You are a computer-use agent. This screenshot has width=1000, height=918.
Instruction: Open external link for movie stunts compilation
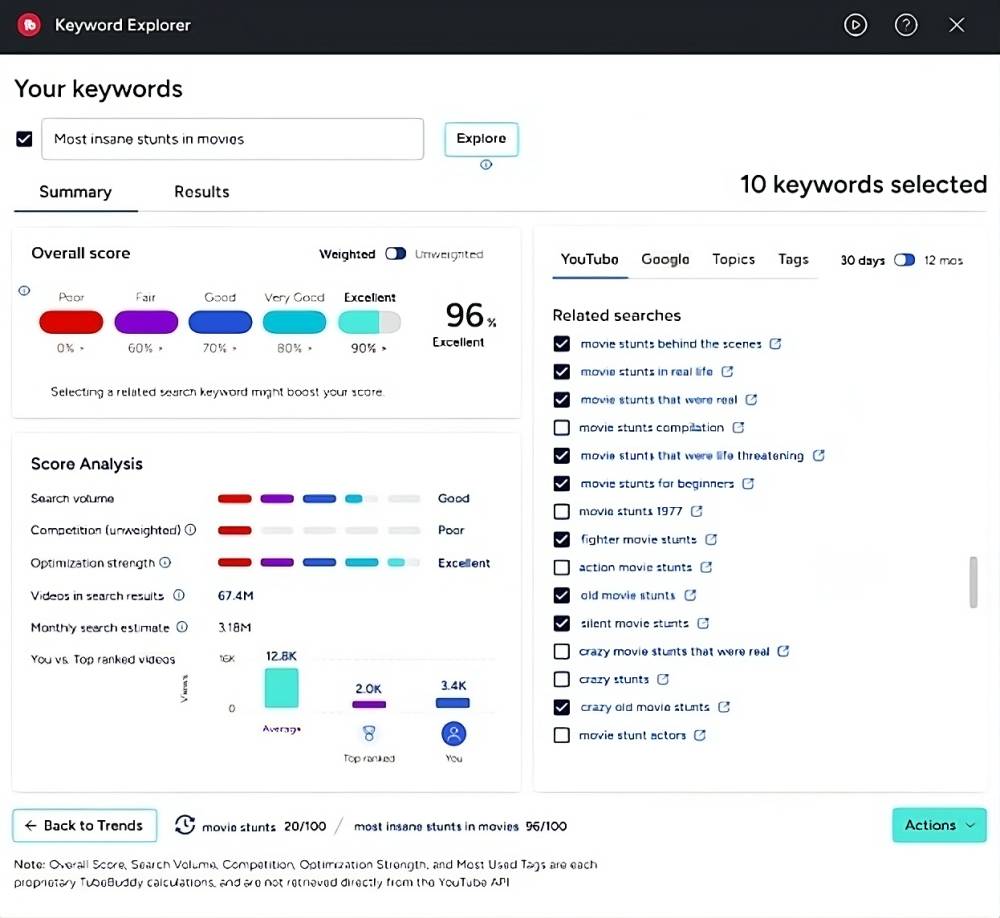pyautogui.click(x=738, y=427)
